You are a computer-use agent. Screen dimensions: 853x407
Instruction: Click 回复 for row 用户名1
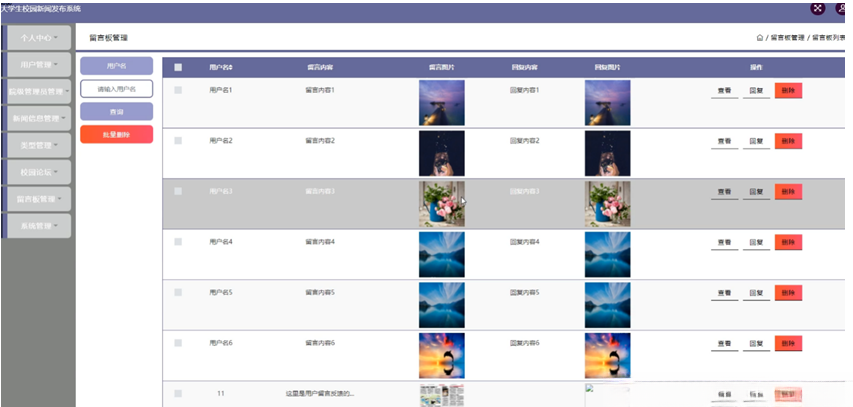tap(756, 91)
